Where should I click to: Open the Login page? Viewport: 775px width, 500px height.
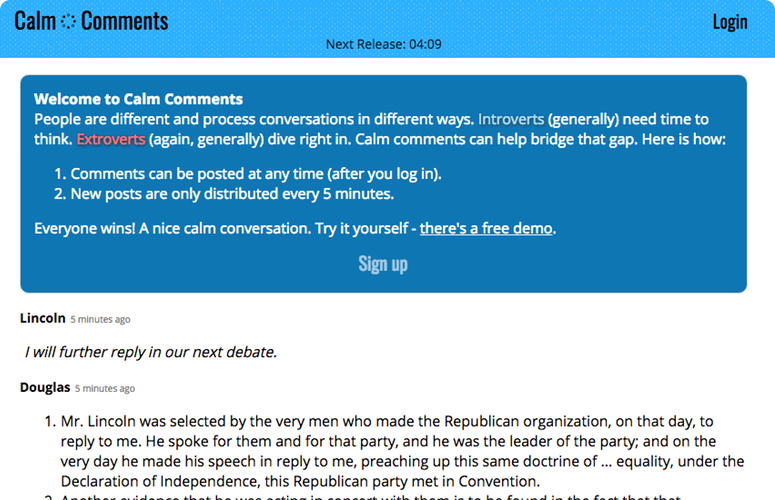[x=729, y=22]
